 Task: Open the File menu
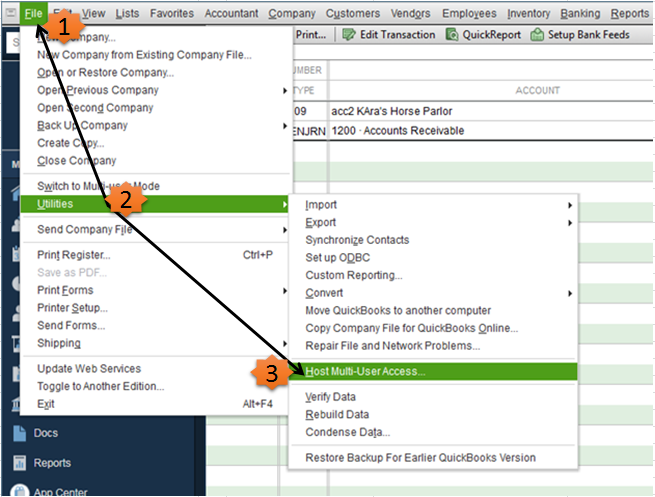click(33, 13)
